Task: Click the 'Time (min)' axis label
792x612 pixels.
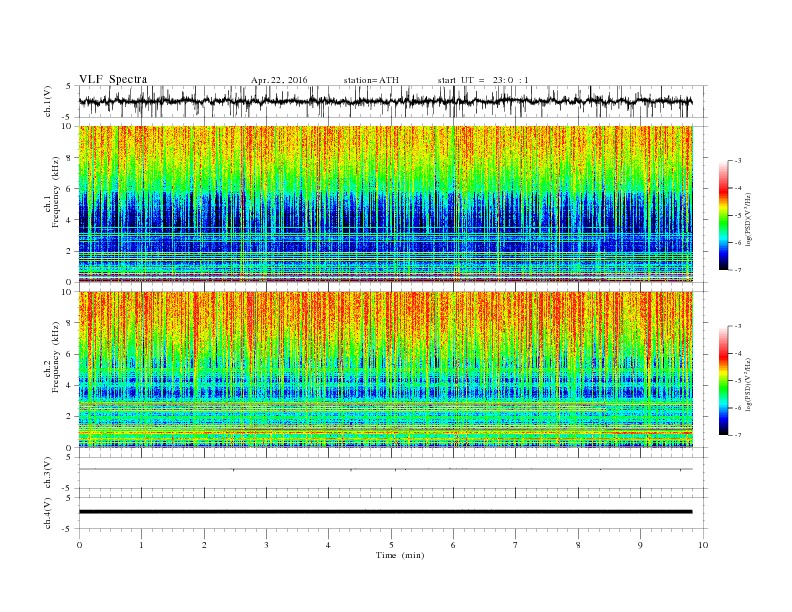Action: (x=400, y=555)
